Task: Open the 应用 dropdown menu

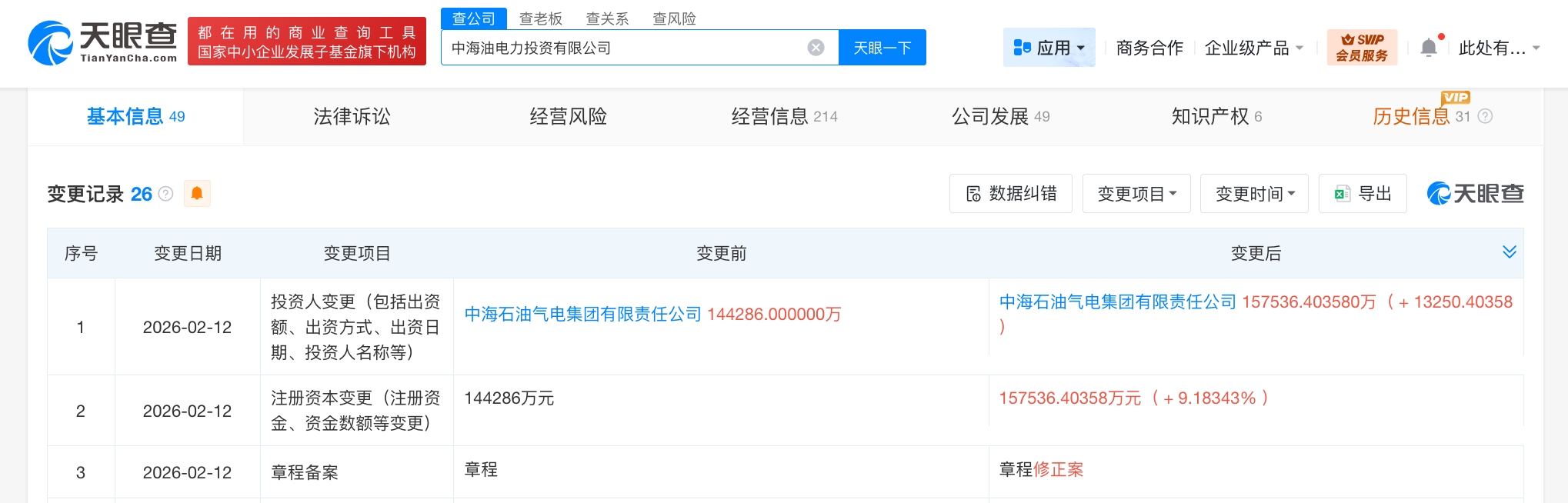Action: tap(1049, 48)
